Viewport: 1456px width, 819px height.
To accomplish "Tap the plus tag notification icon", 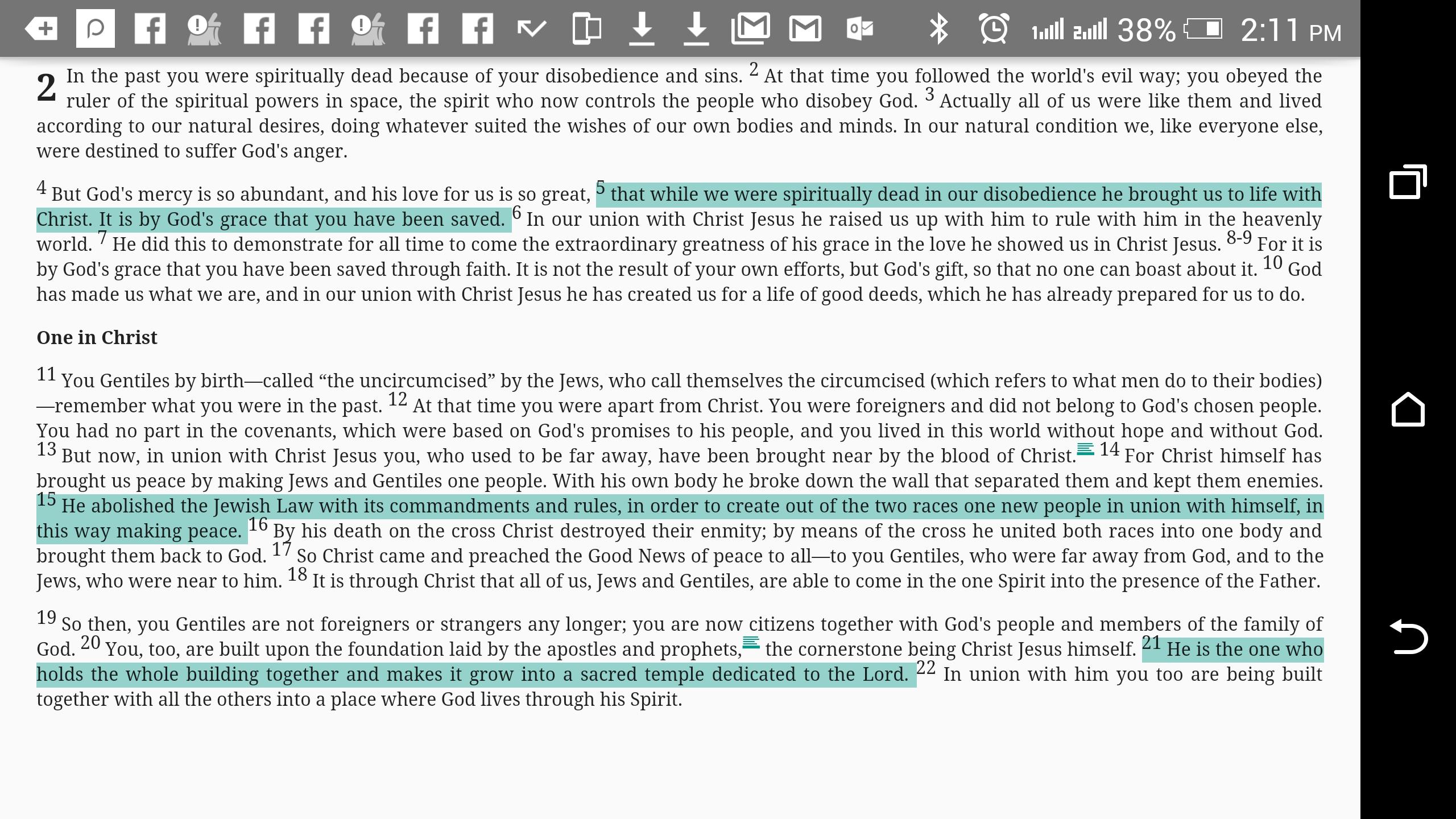I will [x=41, y=28].
